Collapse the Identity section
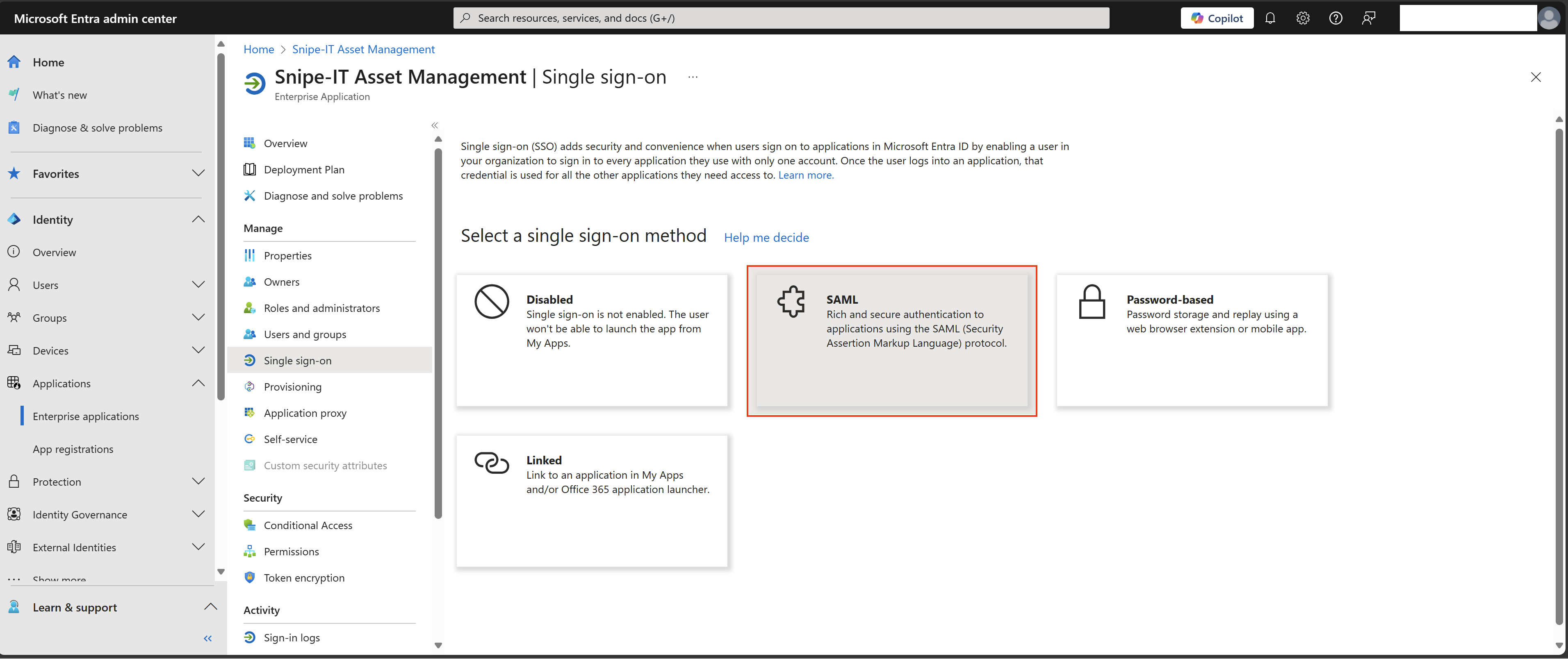 [x=198, y=219]
